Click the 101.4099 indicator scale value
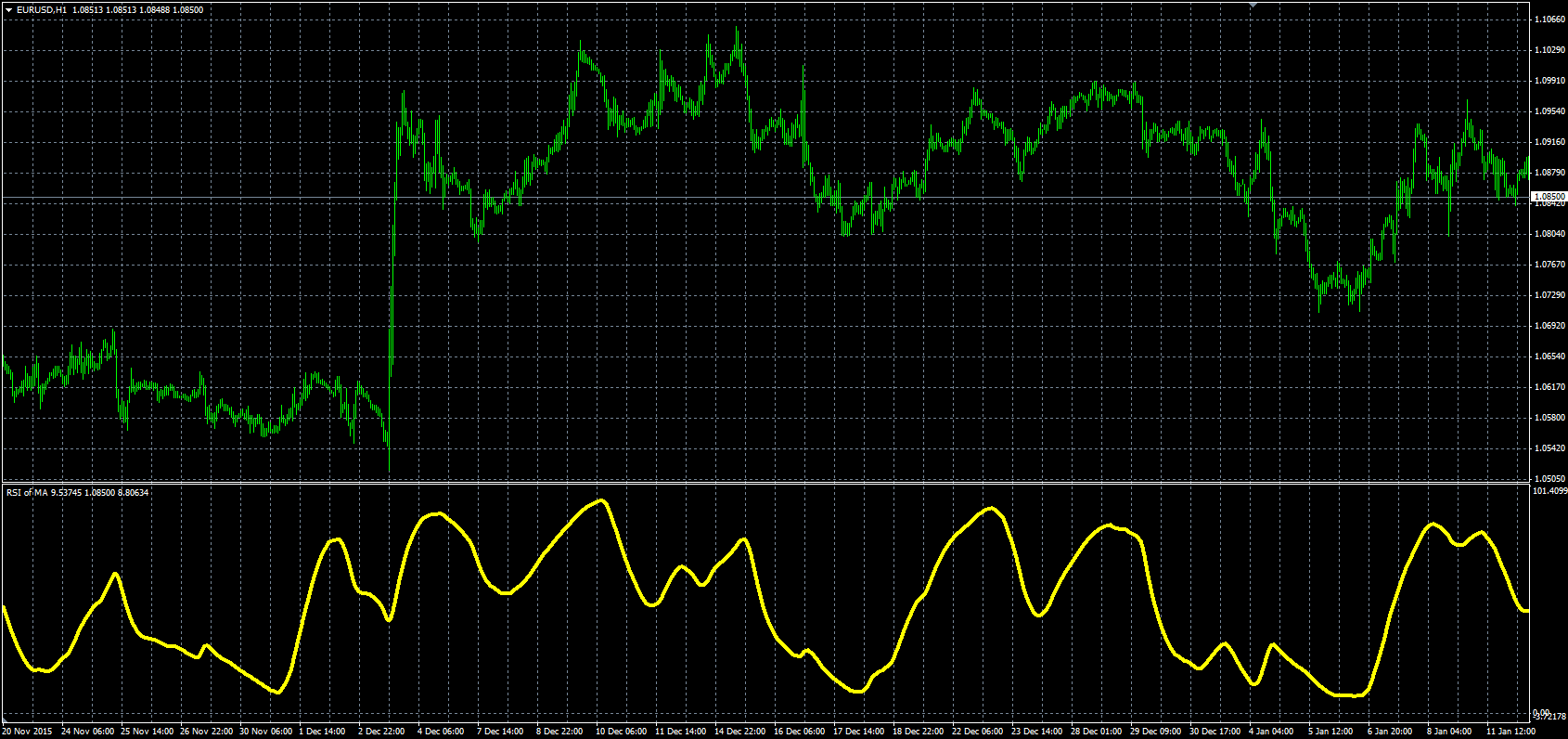The image size is (1568, 739). pos(1550,491)
